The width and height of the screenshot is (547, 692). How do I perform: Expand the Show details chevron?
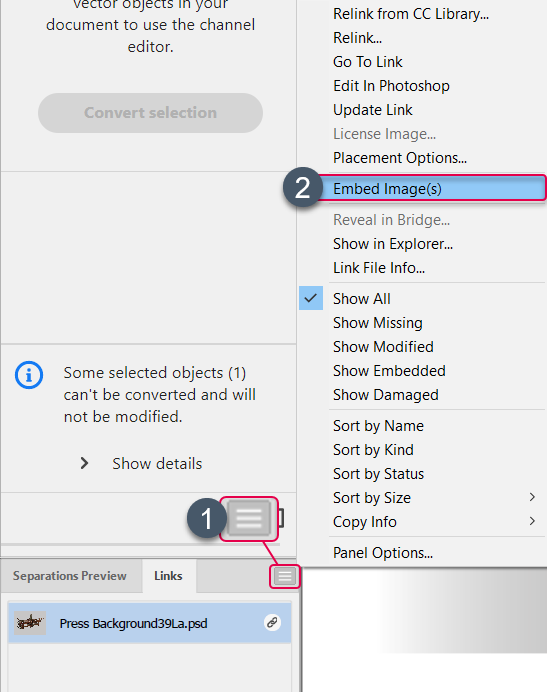pos(84,463)
